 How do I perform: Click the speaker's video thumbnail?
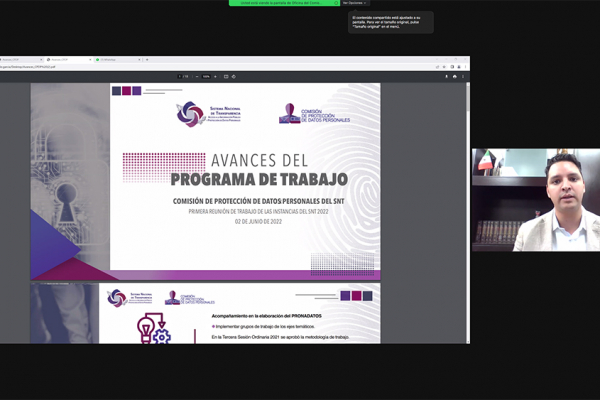[x=536, y=200]
